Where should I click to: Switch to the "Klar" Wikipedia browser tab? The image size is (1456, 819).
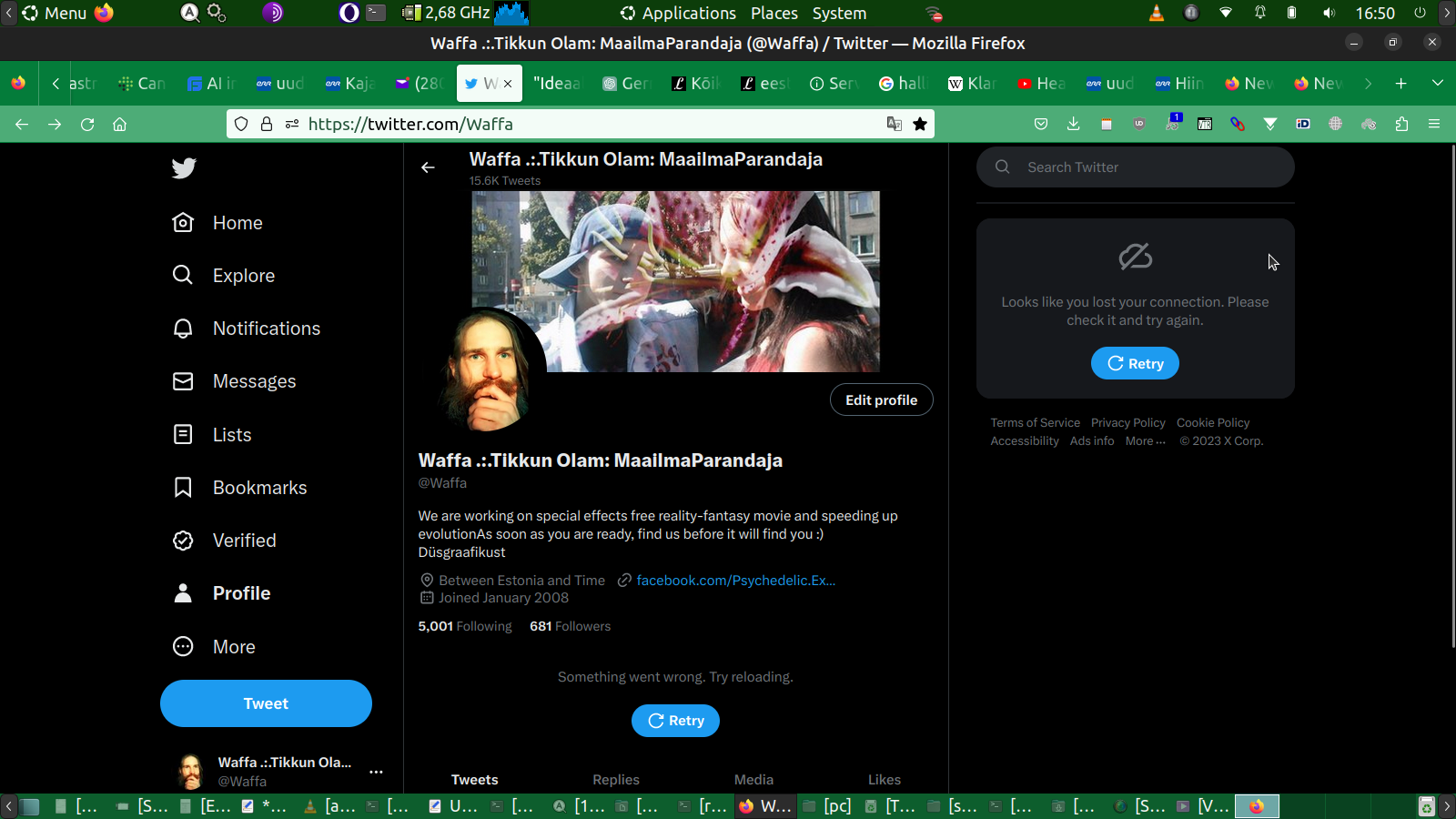pyautogui.click(x=972, y=84)
